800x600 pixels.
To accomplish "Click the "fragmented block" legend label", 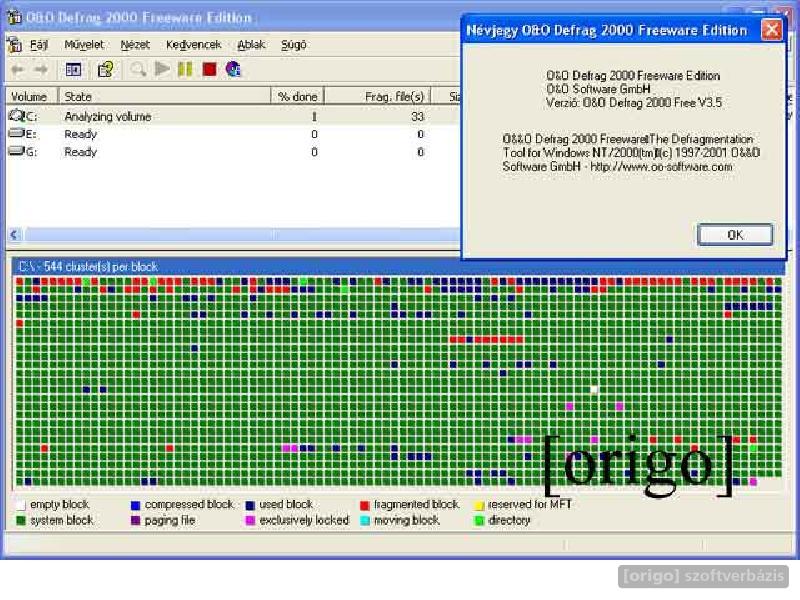I will (416, 505).
